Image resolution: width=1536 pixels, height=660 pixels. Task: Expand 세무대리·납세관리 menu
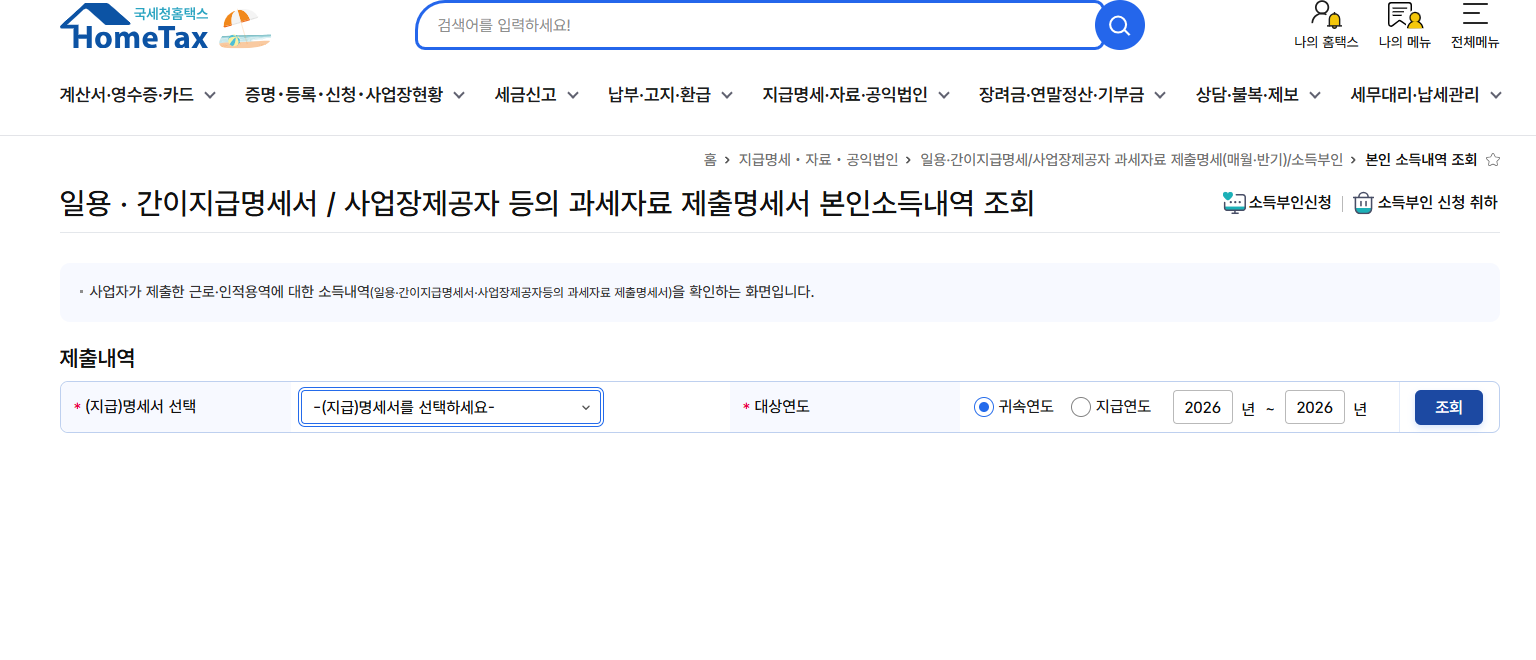1426,95
